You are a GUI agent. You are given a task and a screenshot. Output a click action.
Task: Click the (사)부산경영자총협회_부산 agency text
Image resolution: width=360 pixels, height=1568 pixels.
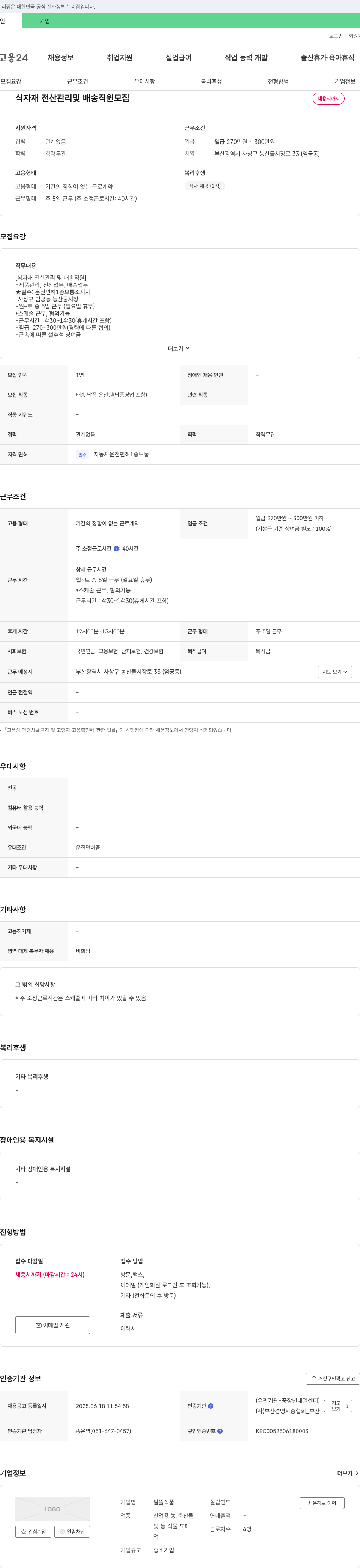tap(288, 1411)
